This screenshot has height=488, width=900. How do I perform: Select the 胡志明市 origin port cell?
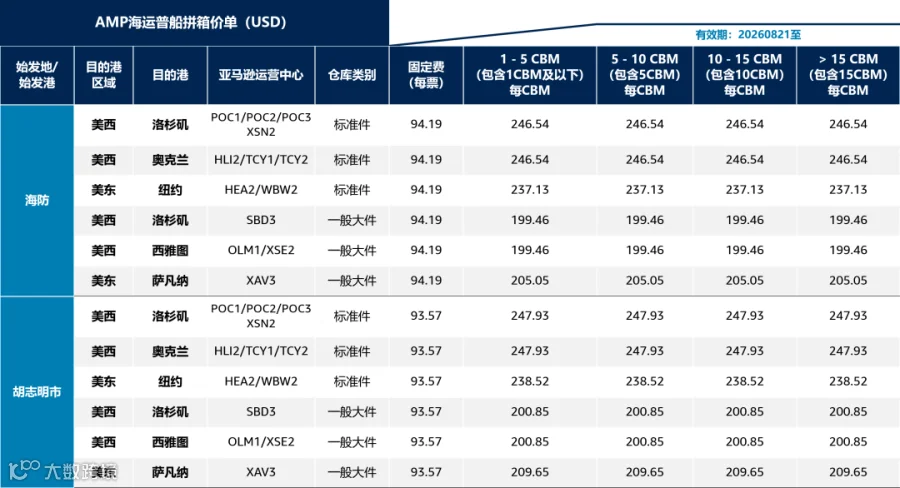pos(37,392)
